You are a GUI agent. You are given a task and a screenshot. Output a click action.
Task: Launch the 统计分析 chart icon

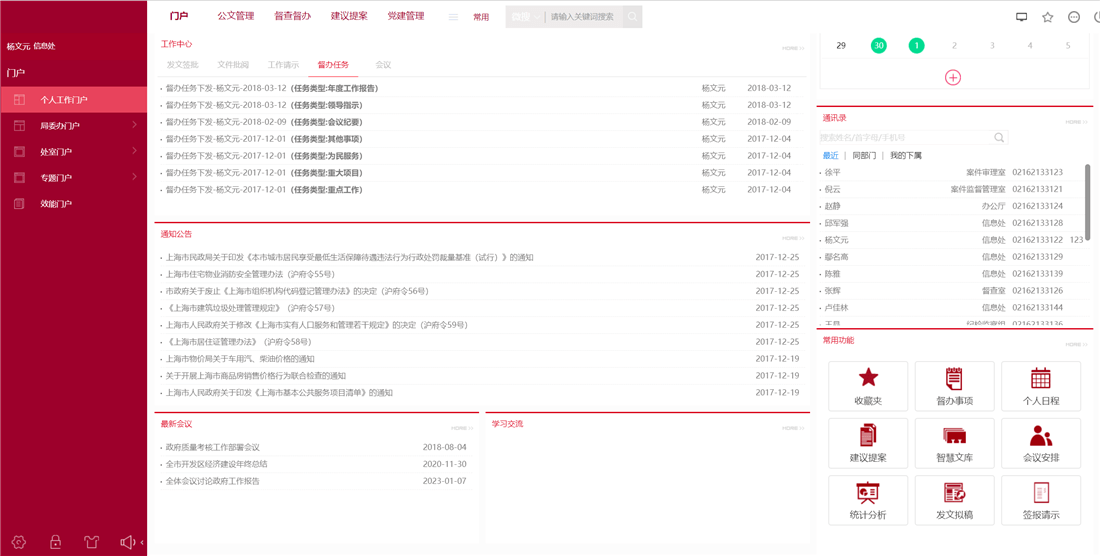click(868, 500)
